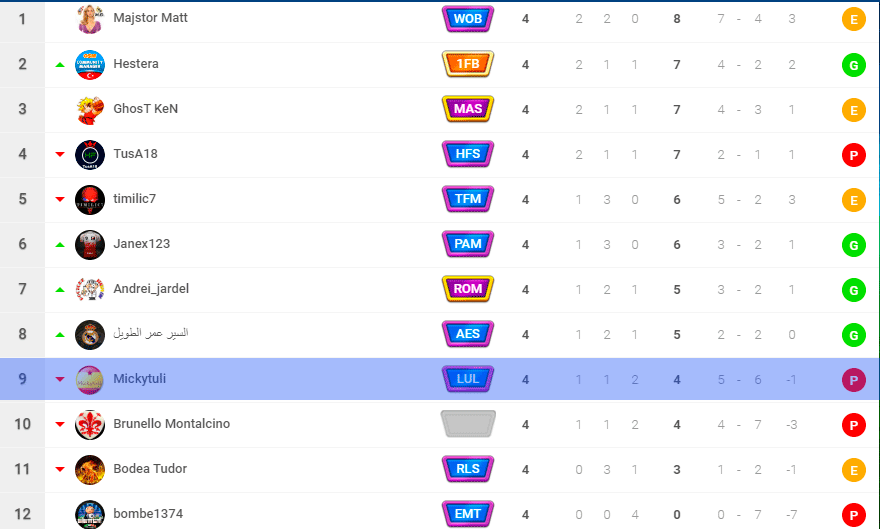
Task: Select the highlighted Mickytuli row name
Action: [140, 379]
